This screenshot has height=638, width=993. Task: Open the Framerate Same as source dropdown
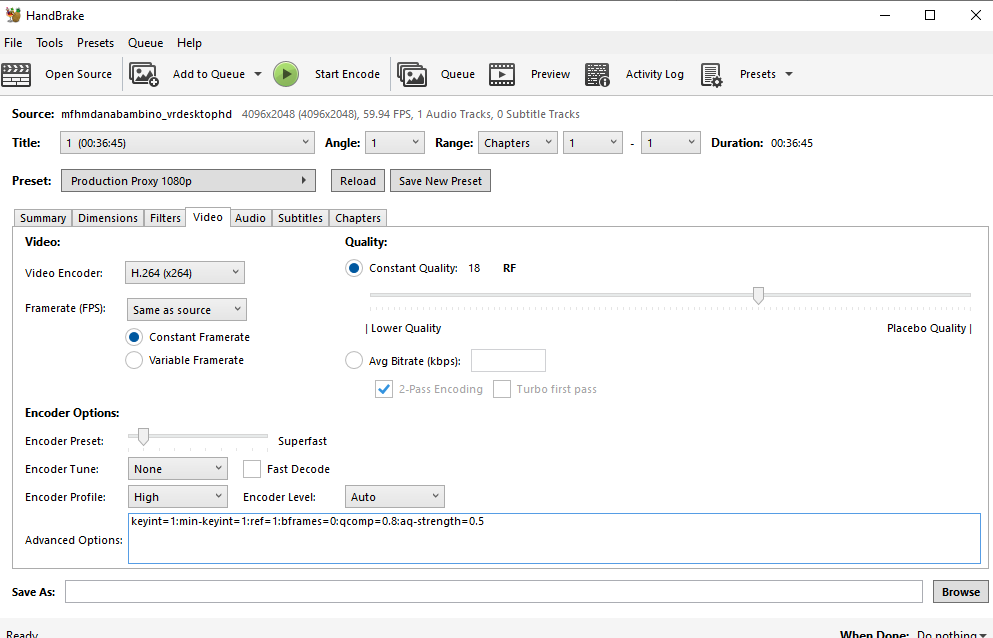click(186, 310)
